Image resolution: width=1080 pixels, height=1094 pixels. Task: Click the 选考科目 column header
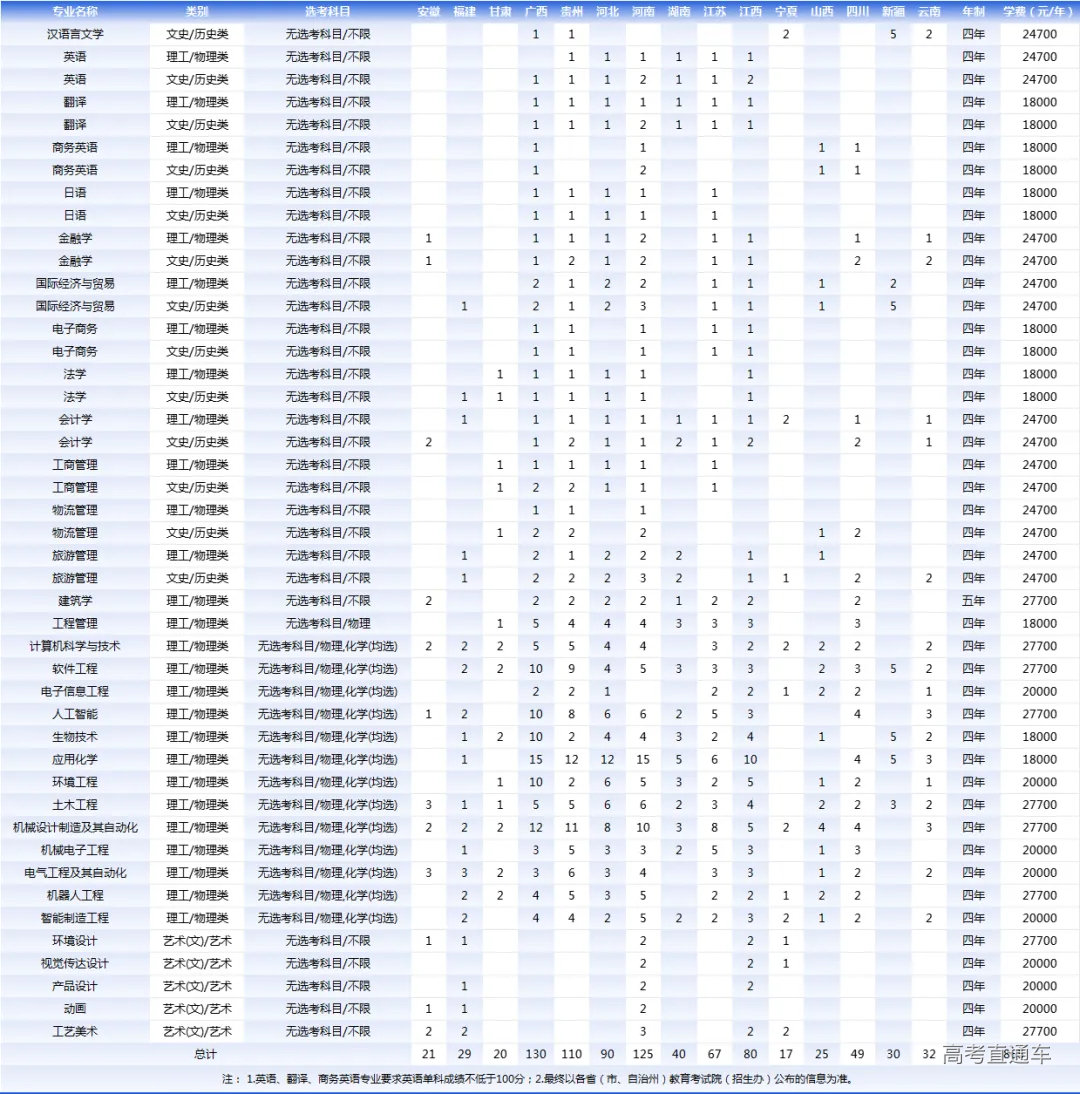coord(327,11)
